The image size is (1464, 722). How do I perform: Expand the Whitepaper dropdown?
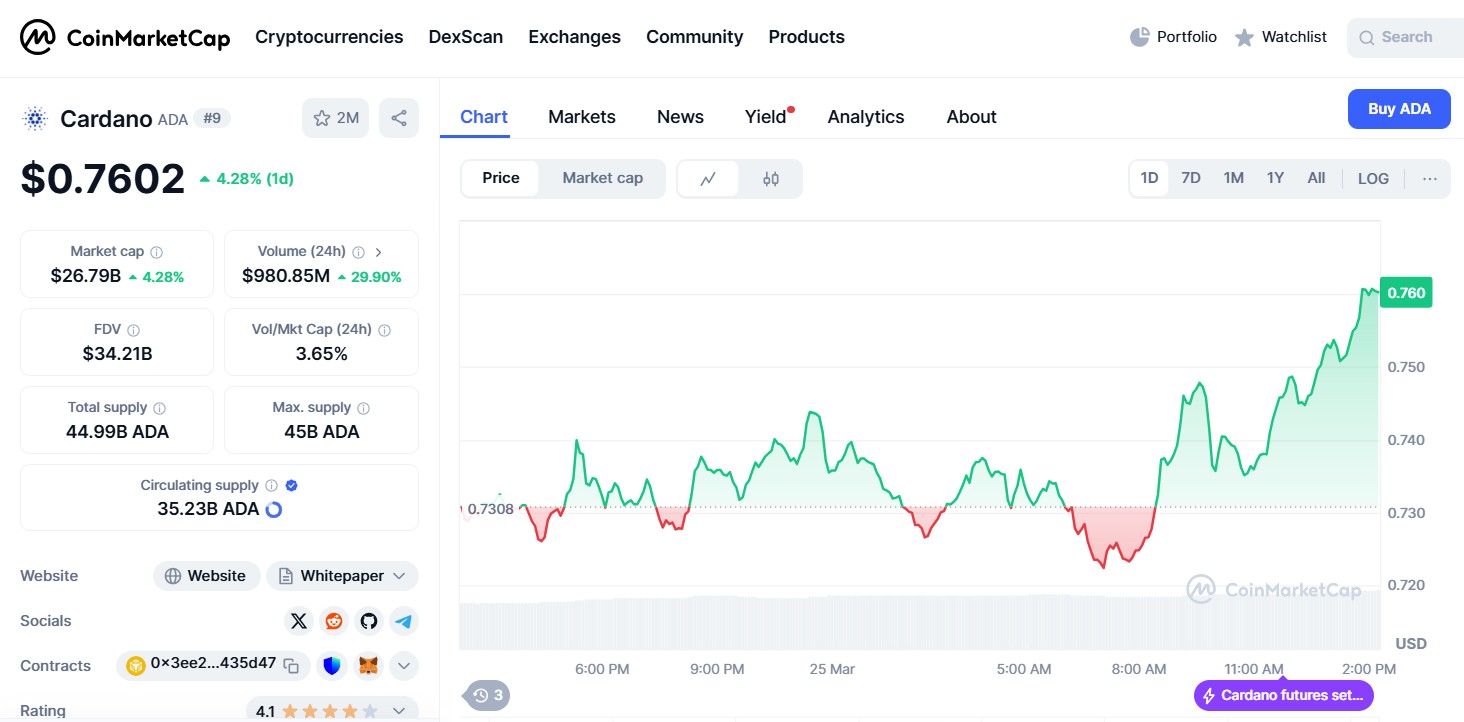tap(399, 576)
